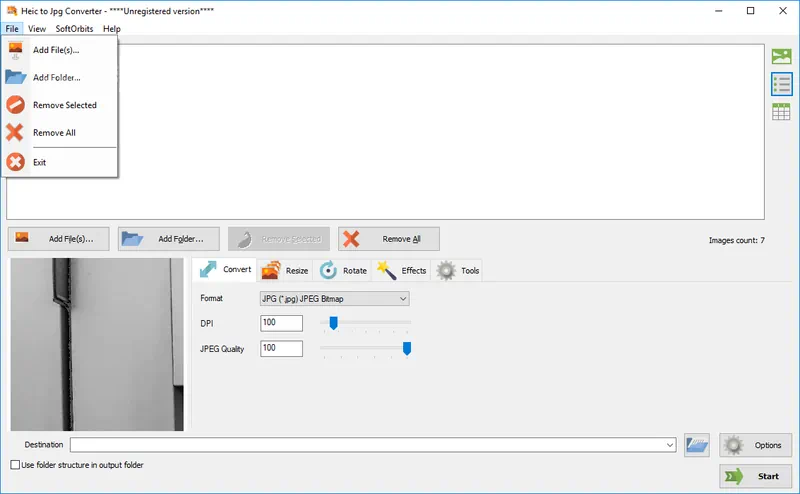
Task: Switch to table grid view icon in sidebar
Action: [781, 112]
